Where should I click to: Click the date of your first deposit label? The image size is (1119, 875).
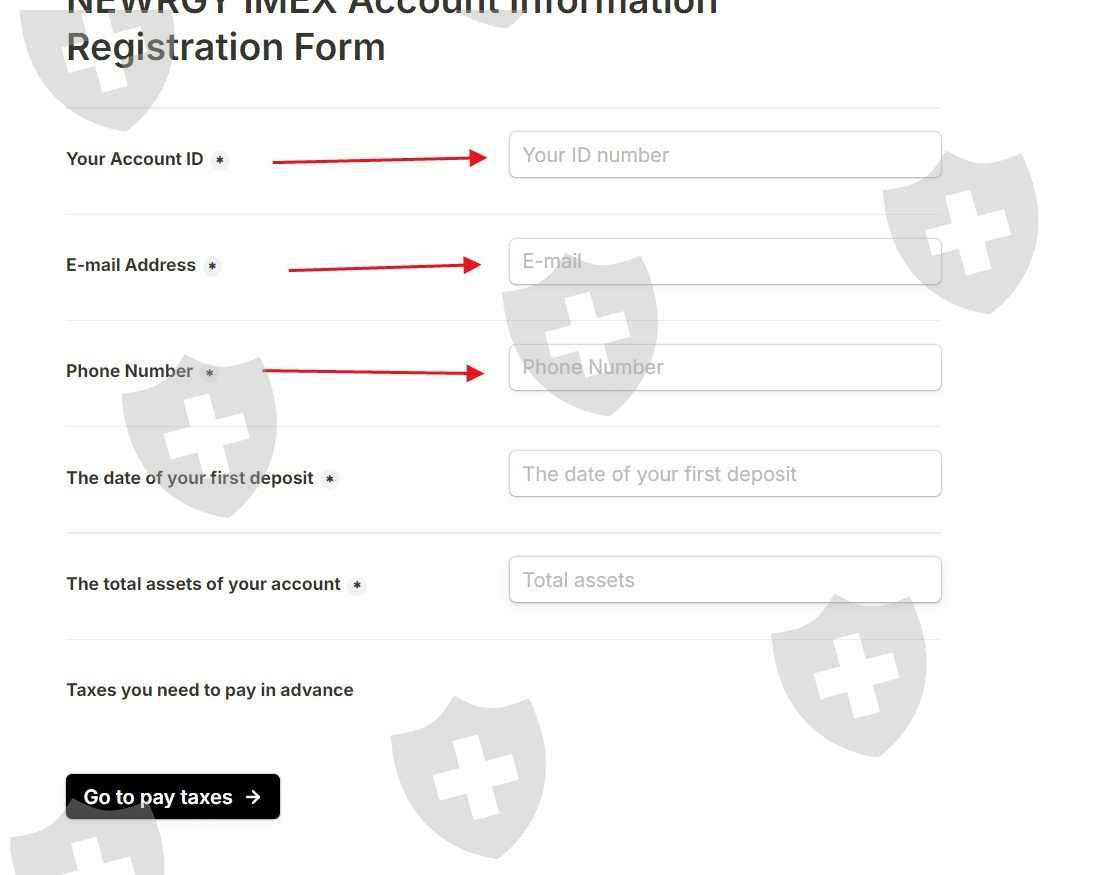click(x=190, y=478)
